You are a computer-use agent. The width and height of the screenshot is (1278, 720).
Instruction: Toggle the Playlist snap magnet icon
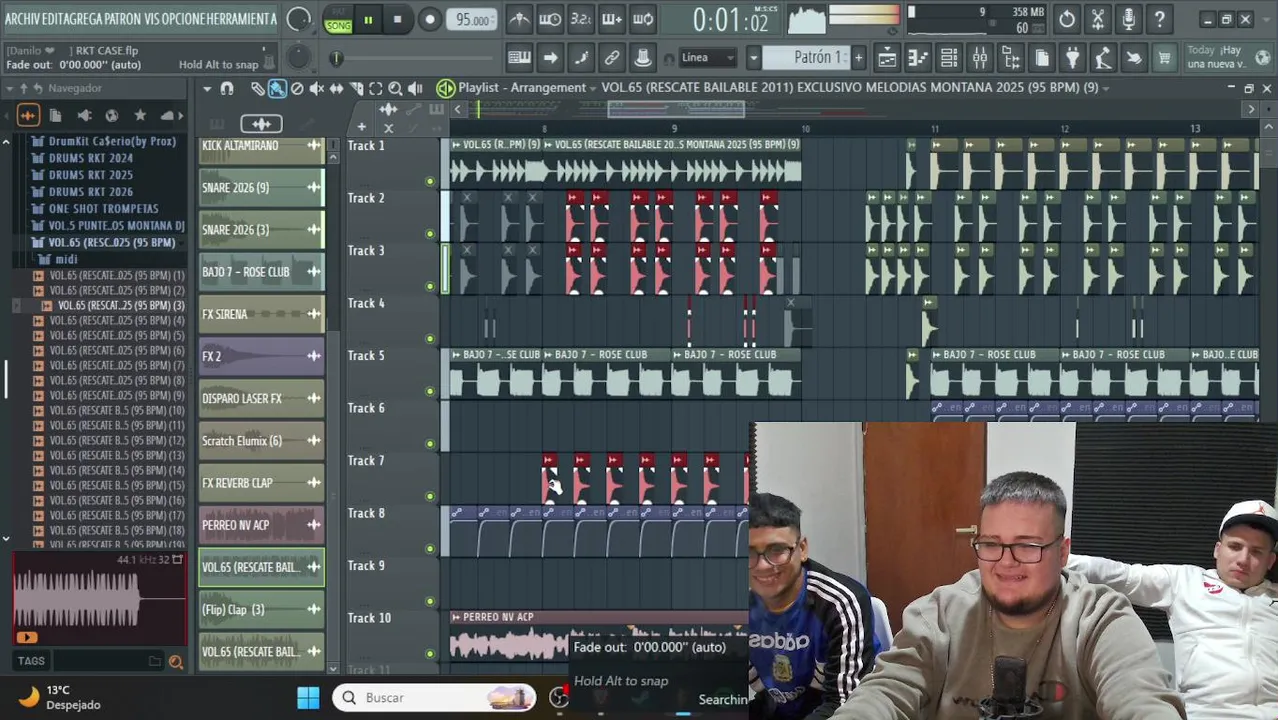coord(227,88)
